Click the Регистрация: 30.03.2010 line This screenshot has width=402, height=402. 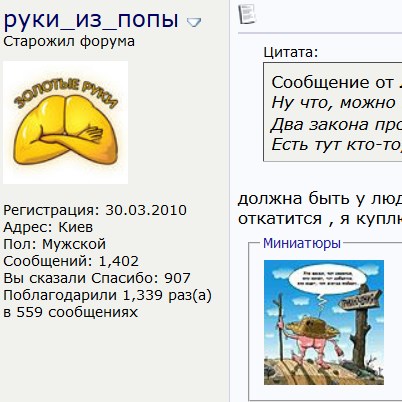coord(95,210)
